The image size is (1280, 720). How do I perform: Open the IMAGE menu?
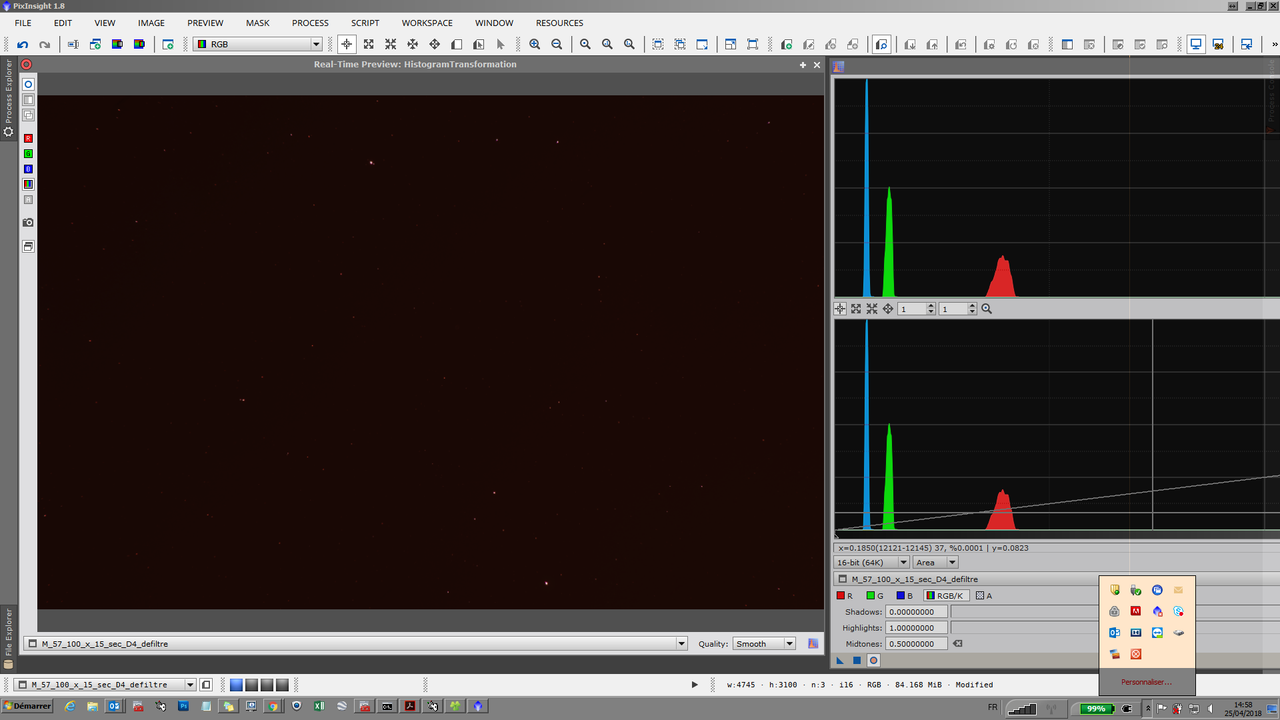tap(151, 23)
